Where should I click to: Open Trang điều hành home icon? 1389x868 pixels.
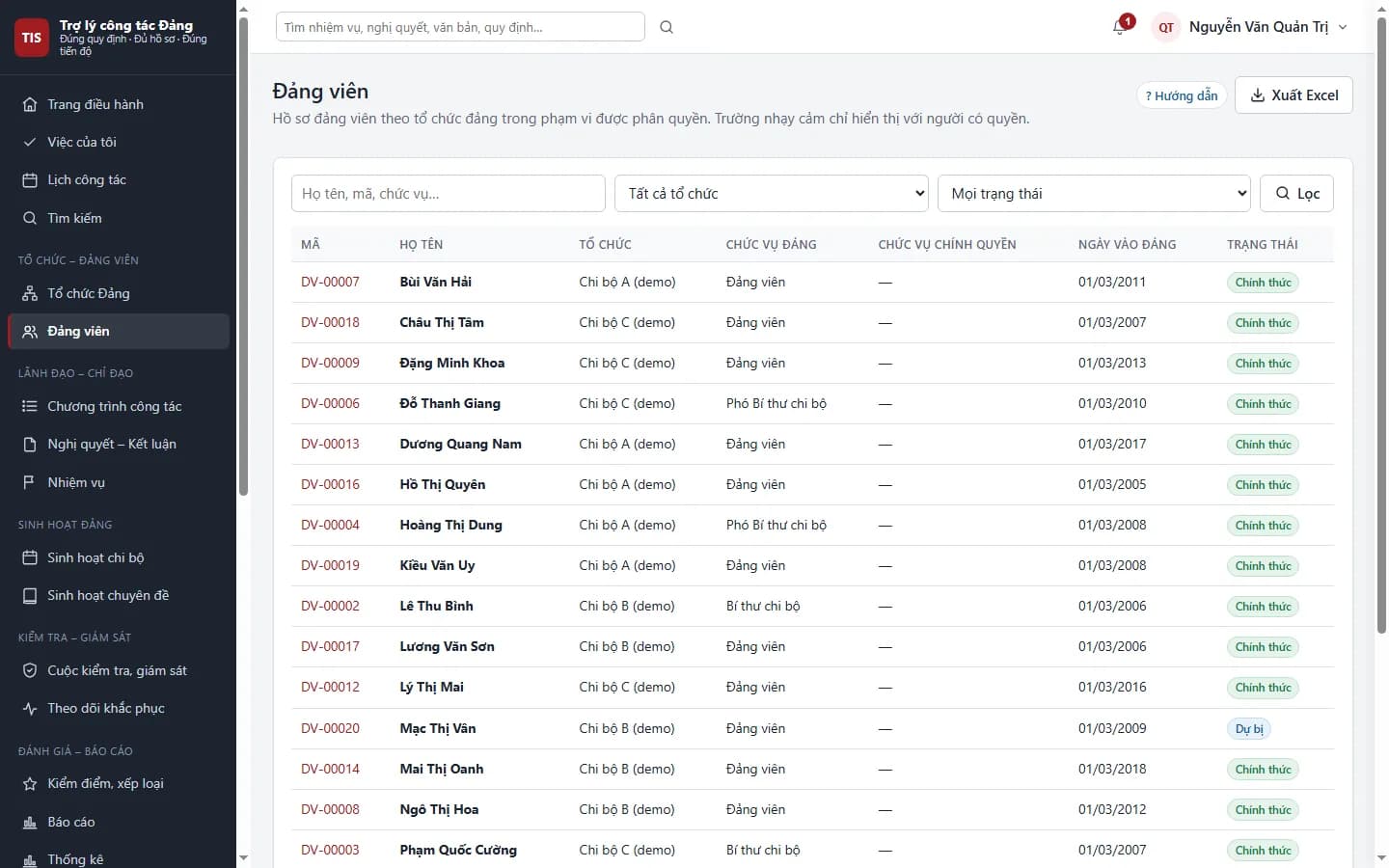[30, 104]
